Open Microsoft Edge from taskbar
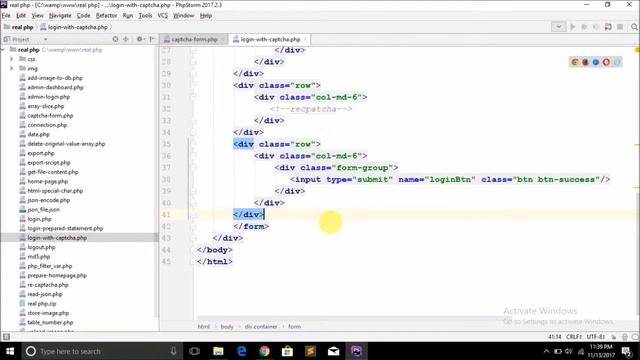This screenshot has width=640, height=360. pos(241,351)
